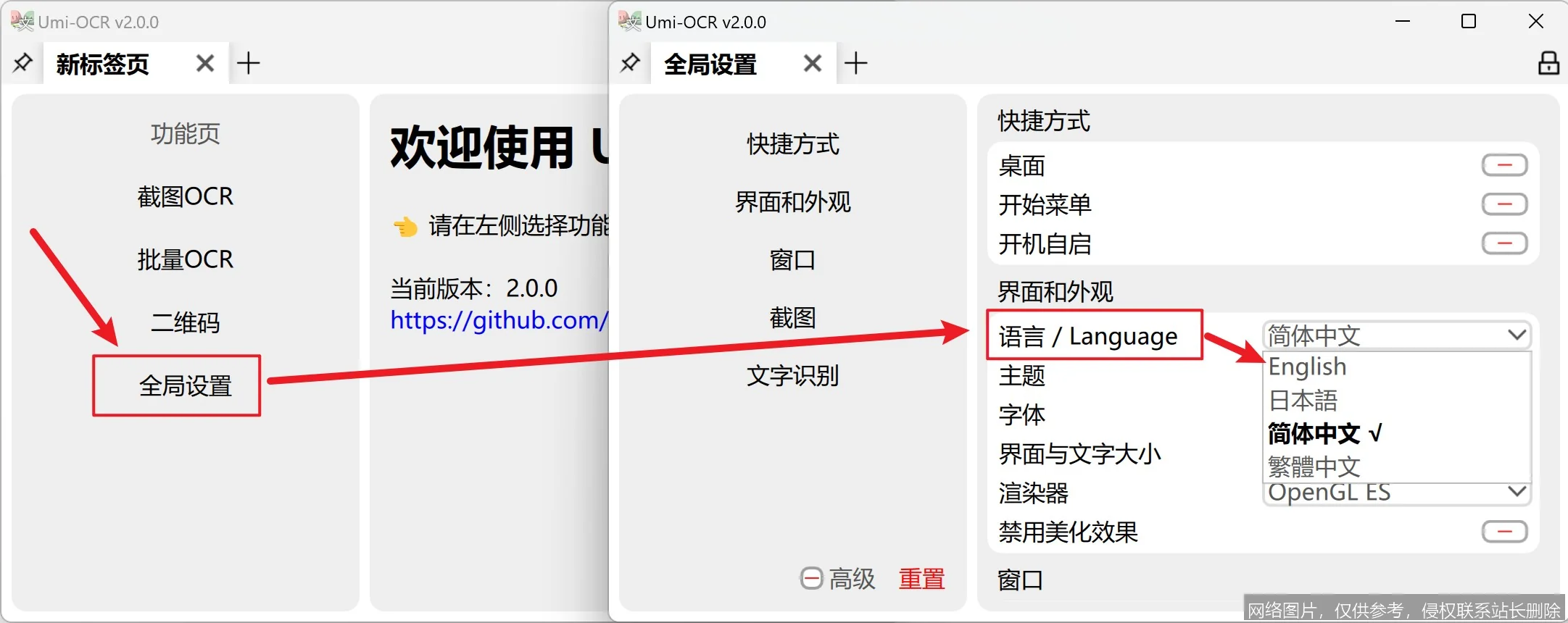Click the 界面与文字大小 setting label
The height and width of the screenshot is (623, 1568).
point(1080,454)
